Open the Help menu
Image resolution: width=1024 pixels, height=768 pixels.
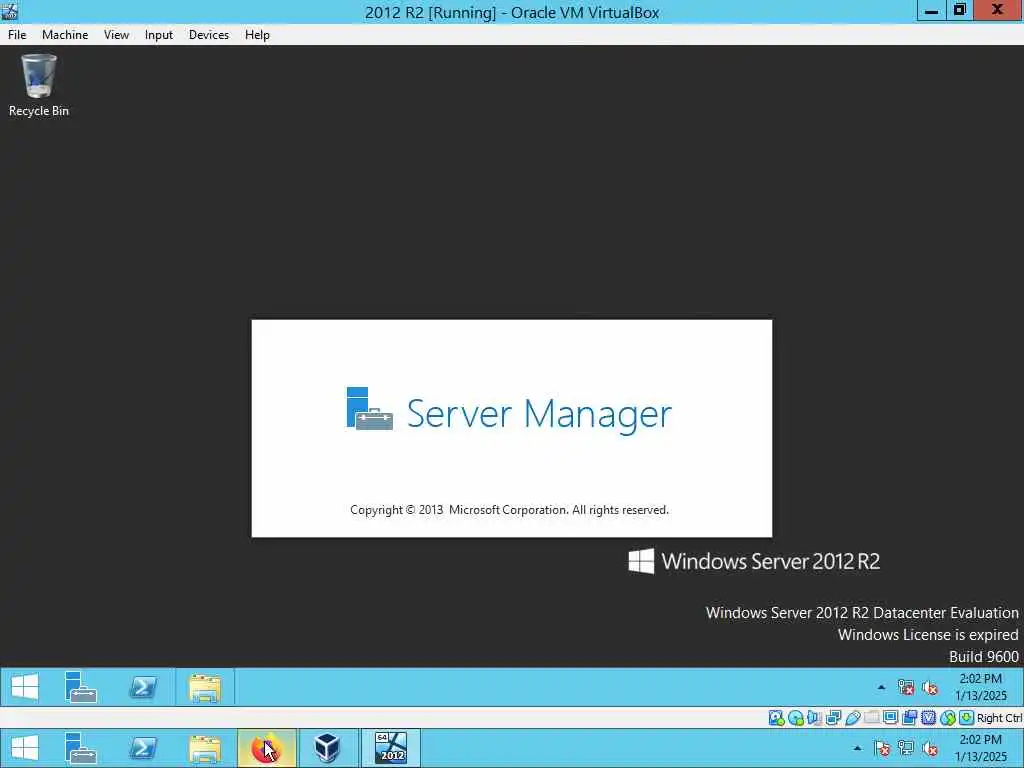point(257,35)
